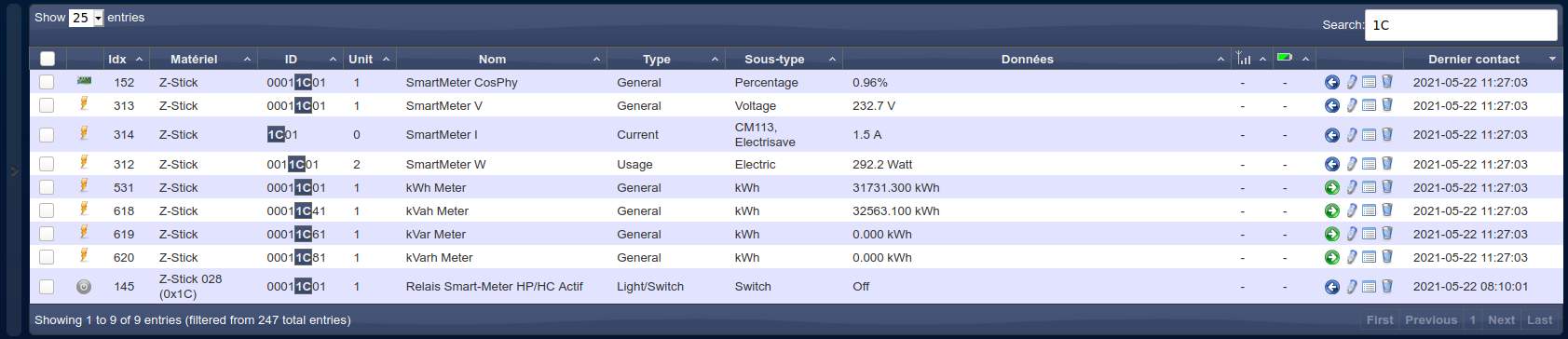
Task: Open log icon for Relais Smart-Meter row
Action: click(x=1369, y=287)
